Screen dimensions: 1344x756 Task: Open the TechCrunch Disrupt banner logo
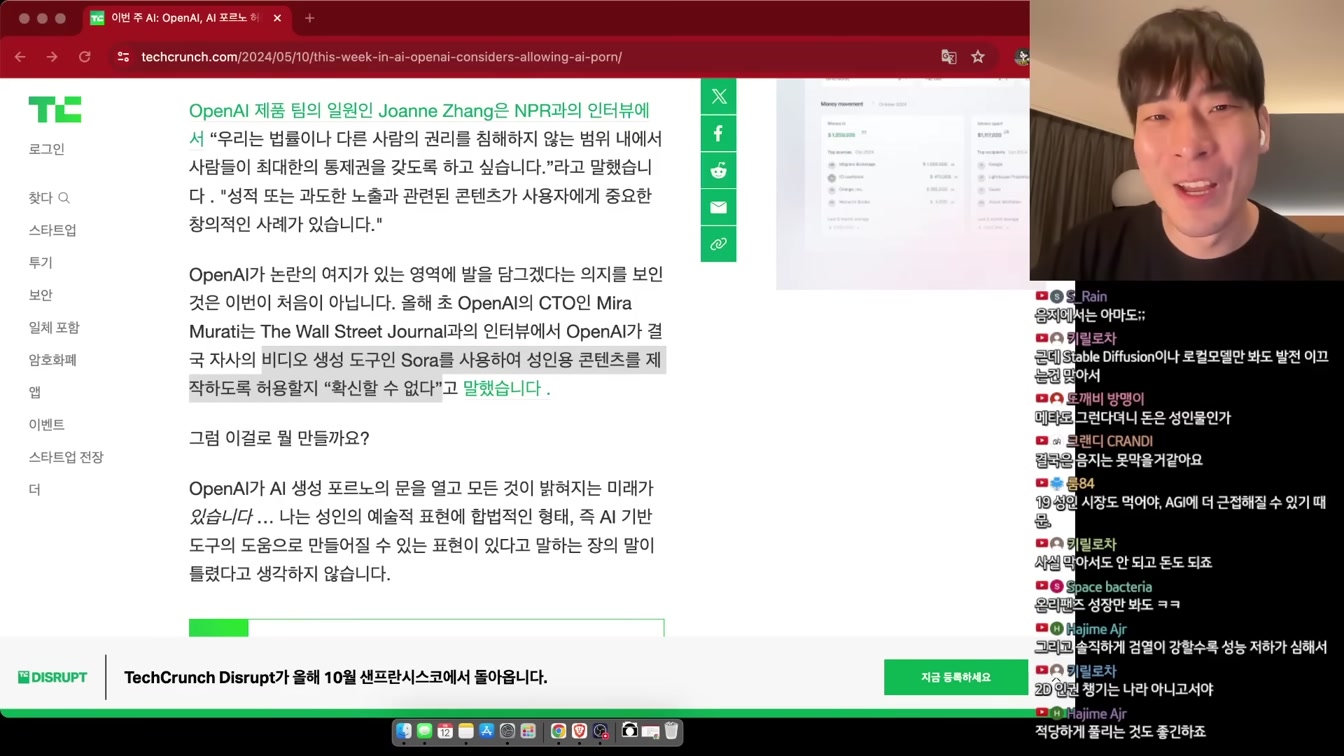coord(53,677)
